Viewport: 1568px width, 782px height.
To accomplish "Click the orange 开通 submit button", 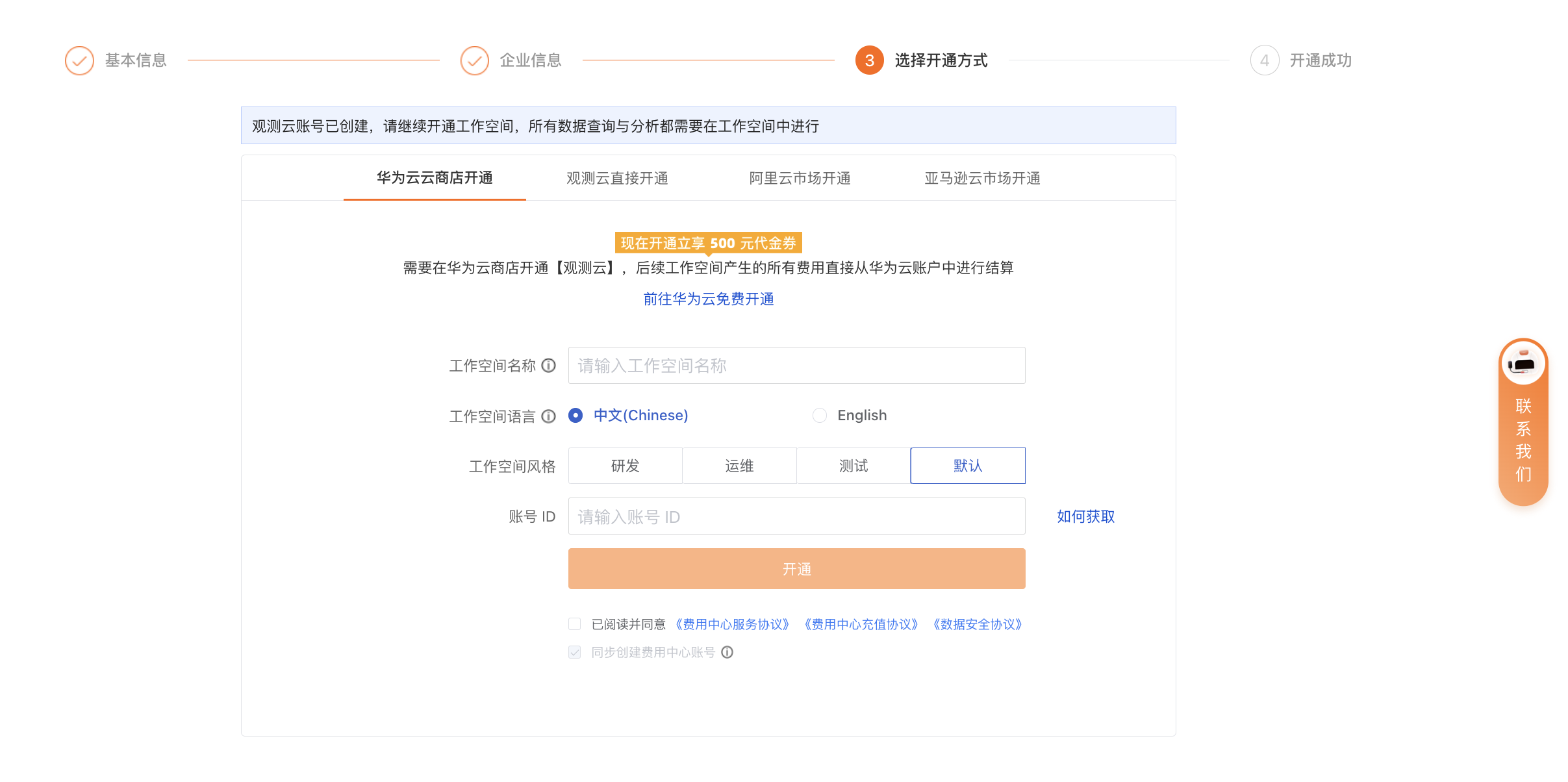I will point(797,569).
